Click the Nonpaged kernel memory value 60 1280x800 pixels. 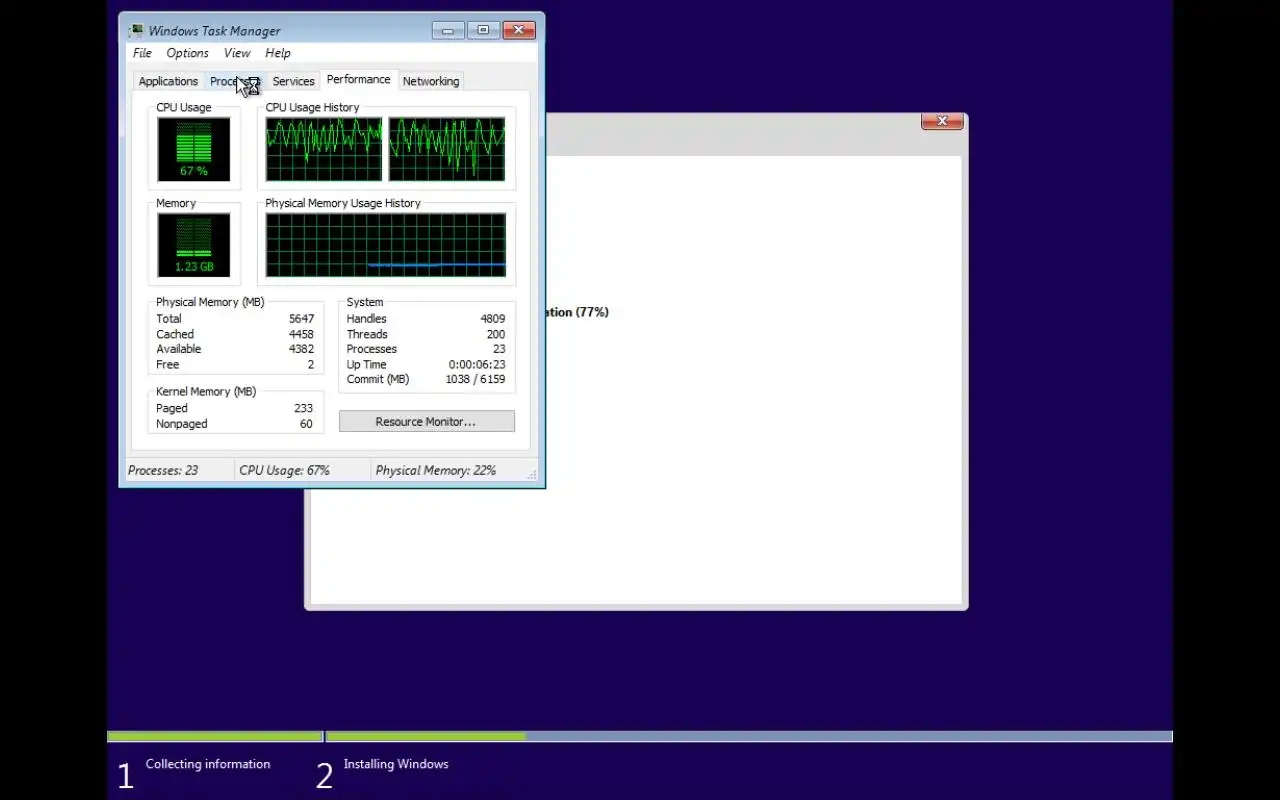coord(306,424)
